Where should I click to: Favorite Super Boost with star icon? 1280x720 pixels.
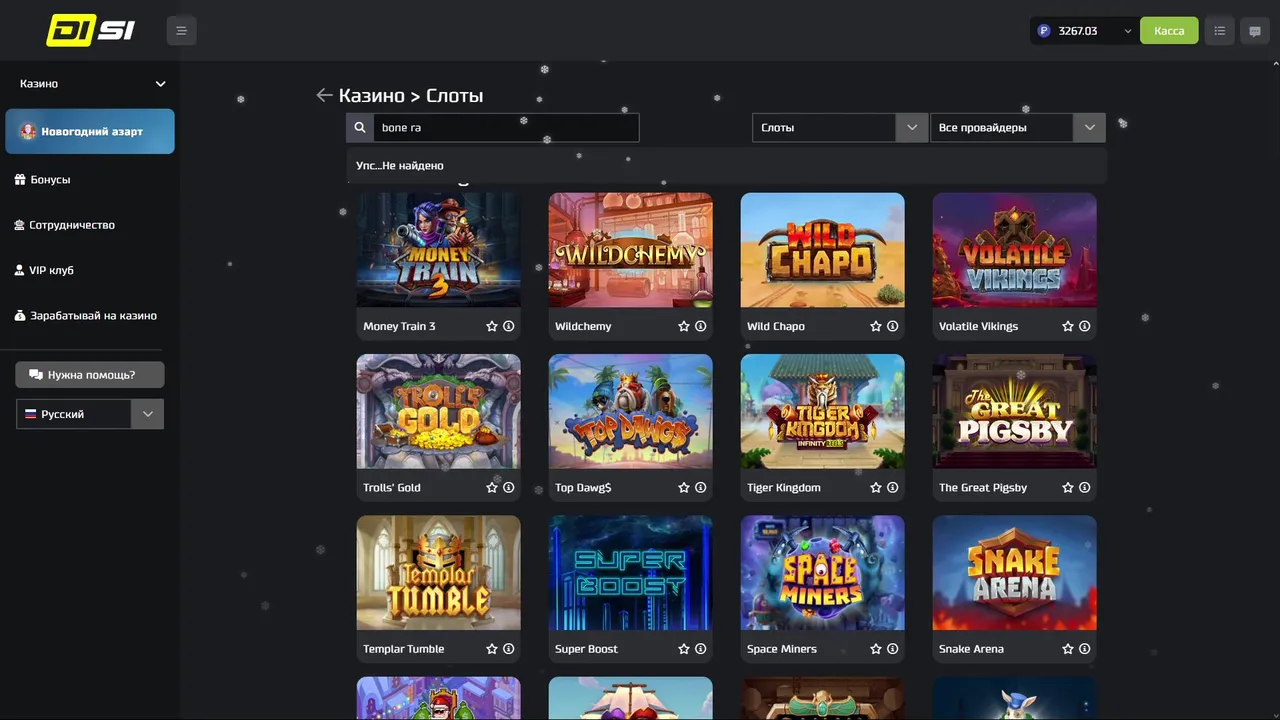[x=684, y=649]
